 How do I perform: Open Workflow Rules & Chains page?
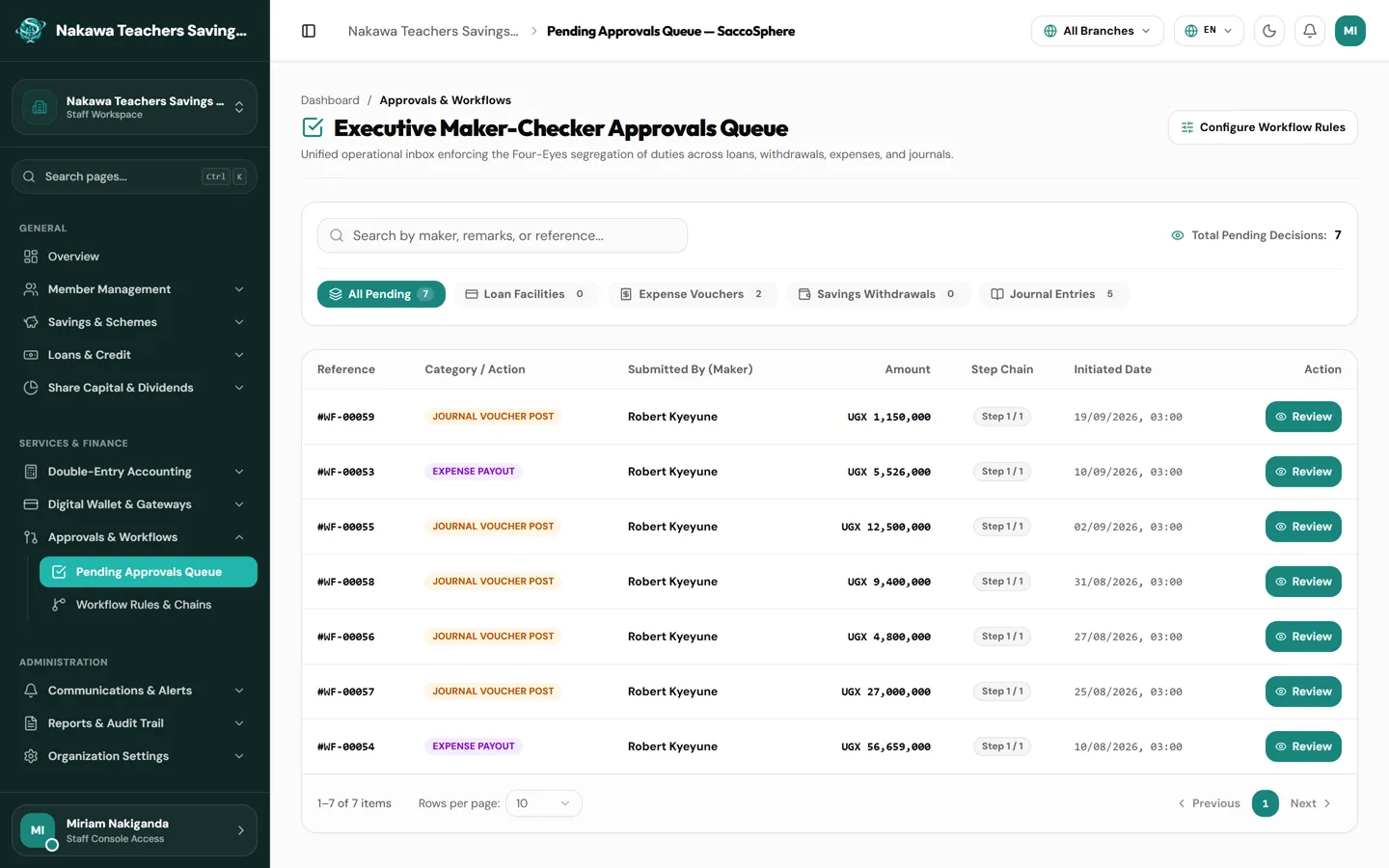click(x=149, y=605)
